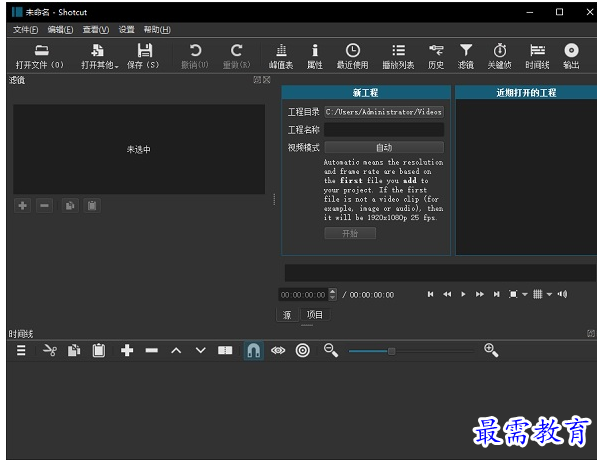Click the fast forward button

pos(480,294)
